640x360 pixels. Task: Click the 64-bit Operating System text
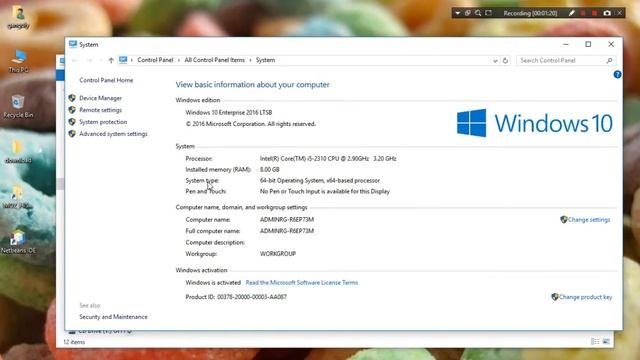[x=320, y=180]
